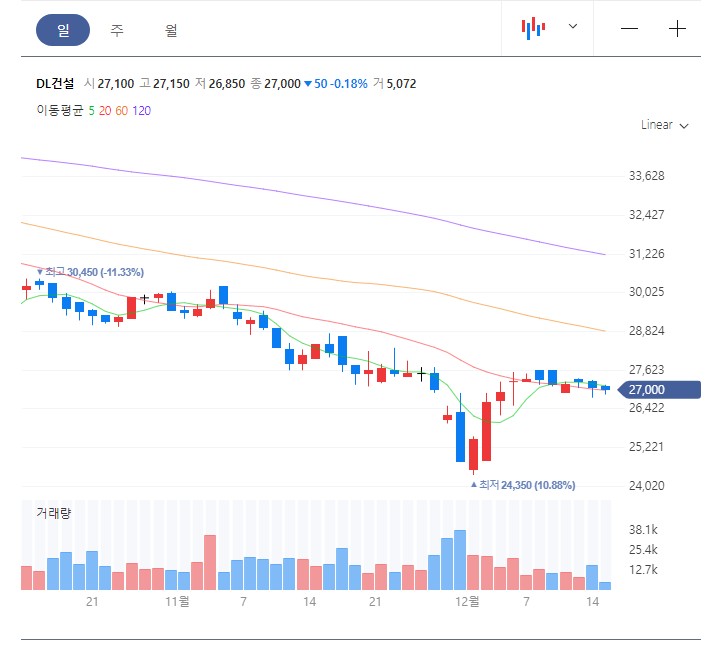Click the 32,427 price axis label
The height and width of the screenshot is (668, 714).
click(647, 214)
